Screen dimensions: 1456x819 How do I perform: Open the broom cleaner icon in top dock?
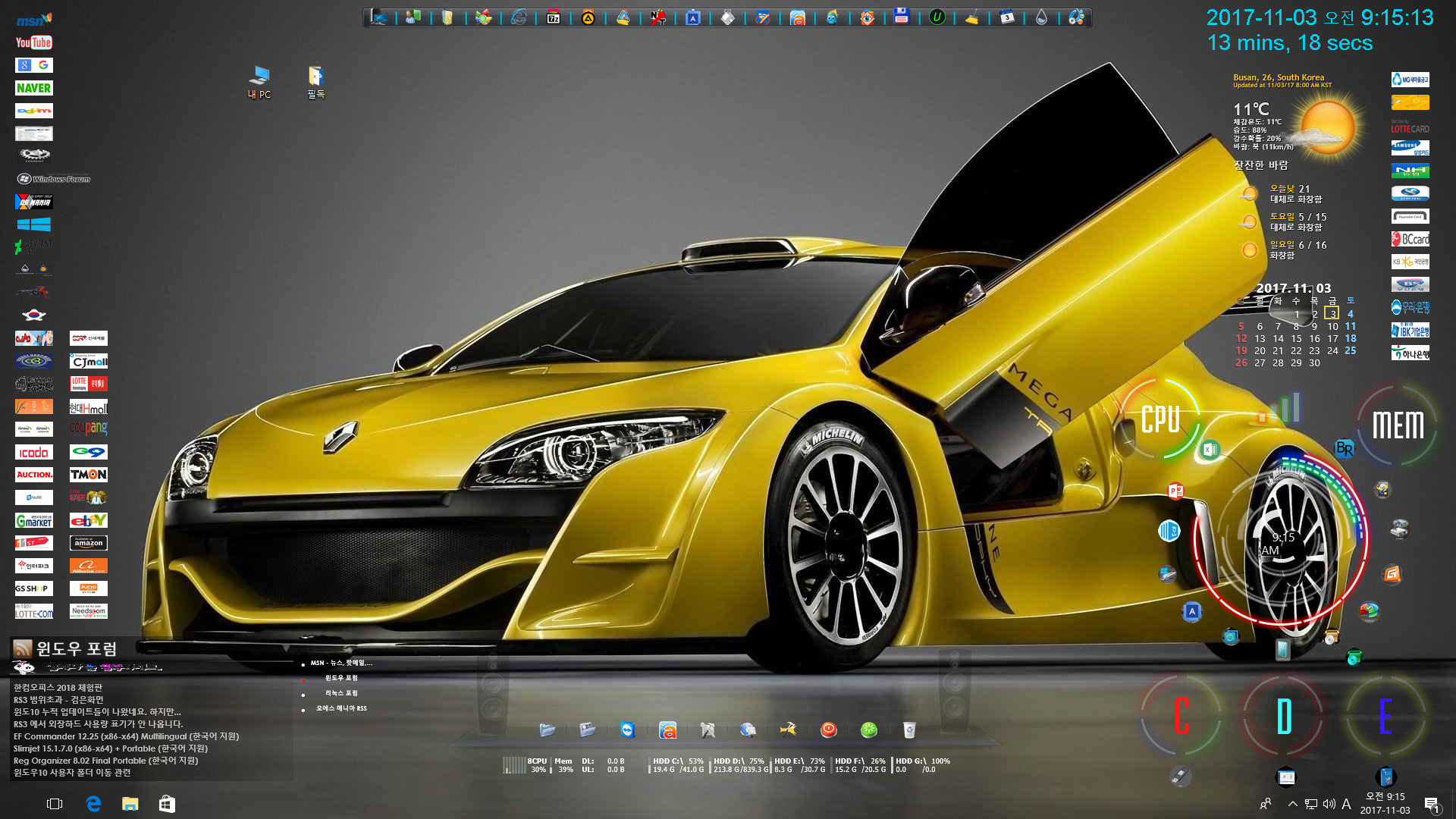coord(971,17)
